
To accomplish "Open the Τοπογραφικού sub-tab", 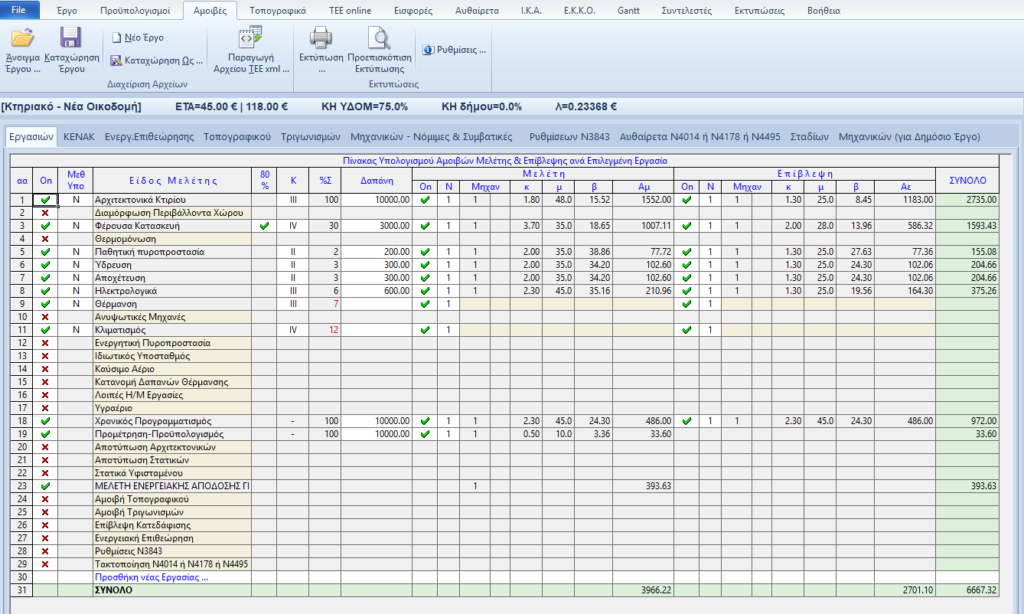I will 237,136.
